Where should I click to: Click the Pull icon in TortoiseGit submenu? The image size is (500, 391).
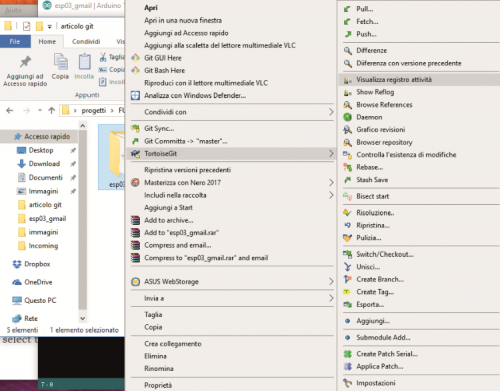[x=347, y=9]
